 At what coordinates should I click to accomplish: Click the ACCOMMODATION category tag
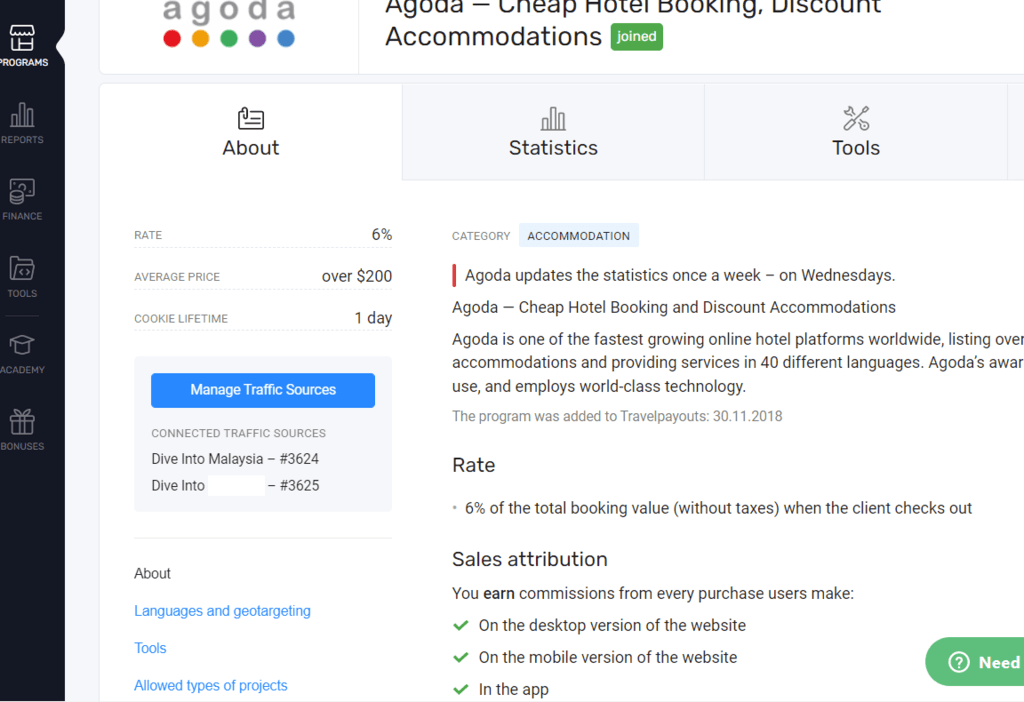pos(578,236)
